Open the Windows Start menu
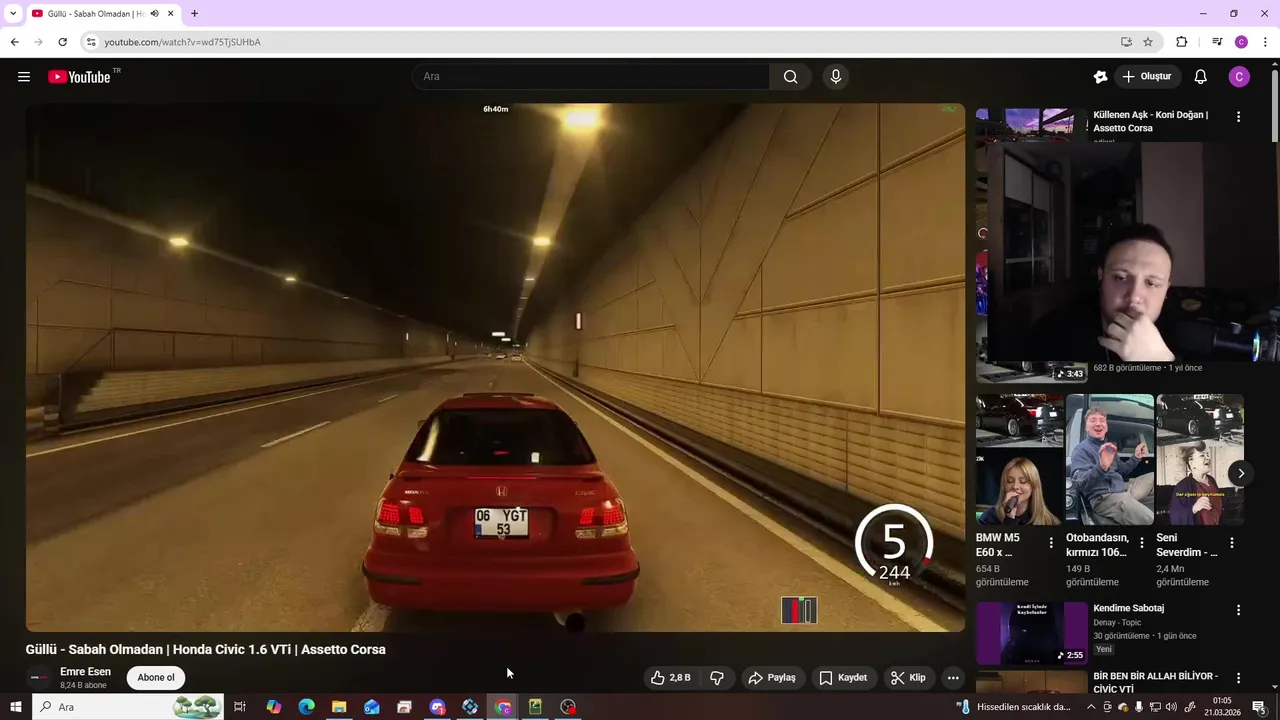 16,707
